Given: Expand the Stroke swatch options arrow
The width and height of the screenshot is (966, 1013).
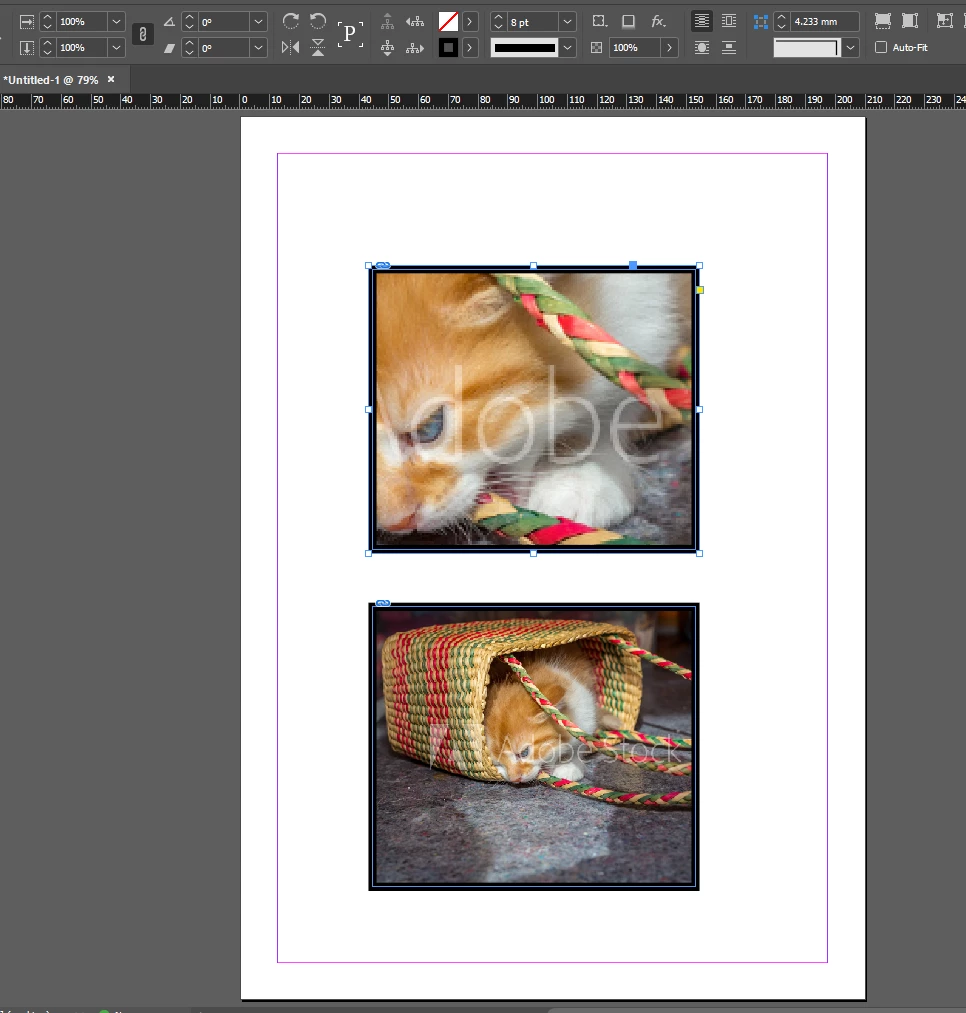Looking at the screenshot, I should [x=470, y=48].
